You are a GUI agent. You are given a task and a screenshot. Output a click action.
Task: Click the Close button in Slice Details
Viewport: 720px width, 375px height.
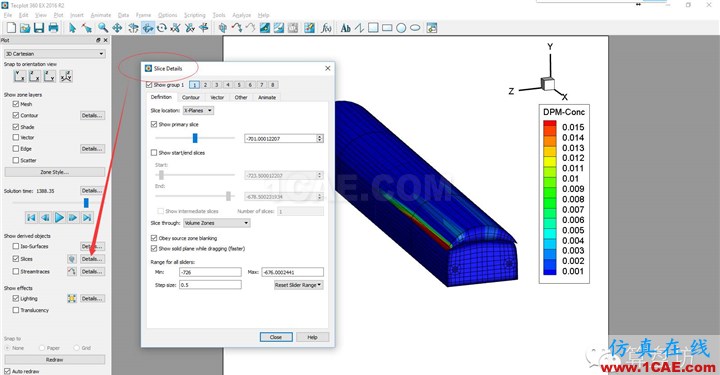[276, 337]
